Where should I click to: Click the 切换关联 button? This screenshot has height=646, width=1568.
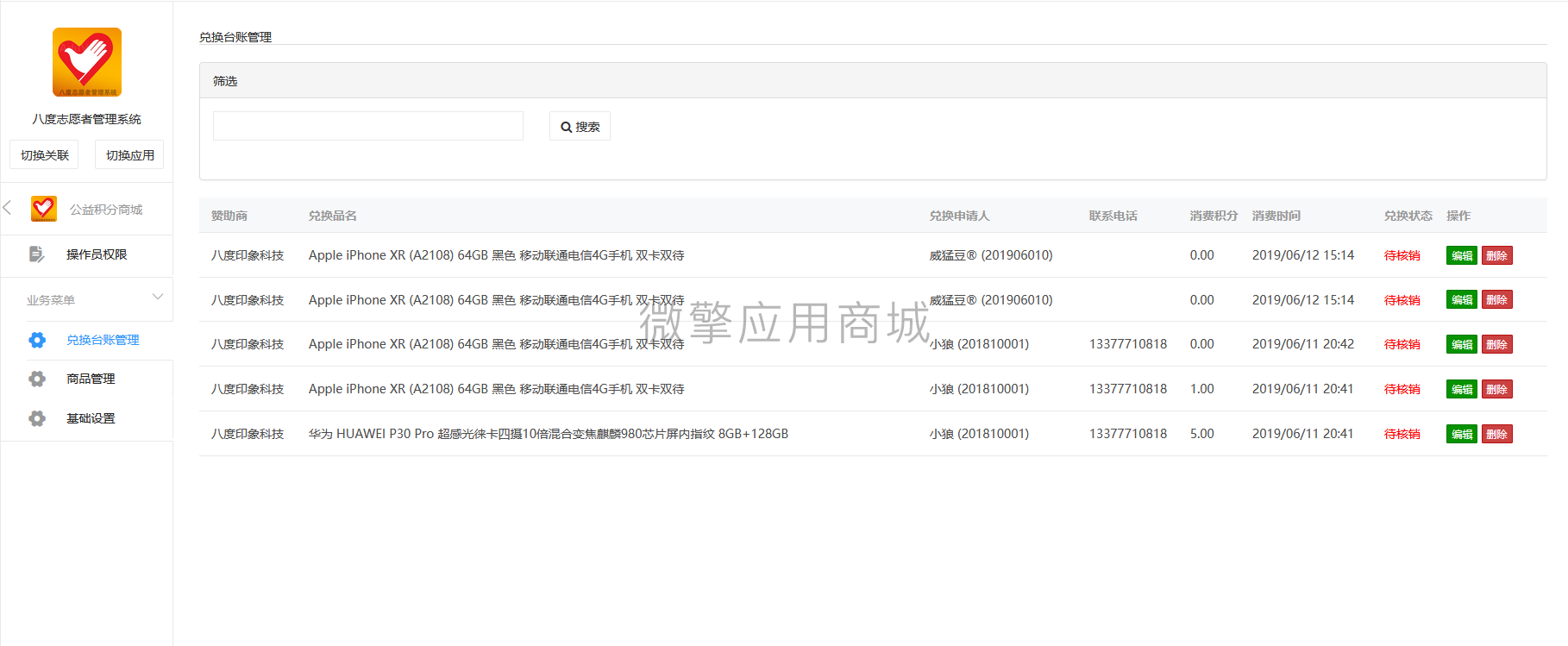45,155
